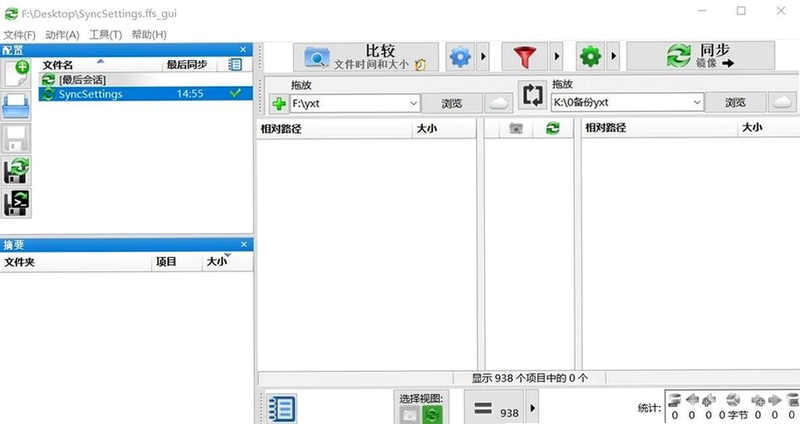Image resolution: width=800 pixels, height=424 pixels.
Task: Create a new configuration with the green-plus page icon
Action: (16, 74)
